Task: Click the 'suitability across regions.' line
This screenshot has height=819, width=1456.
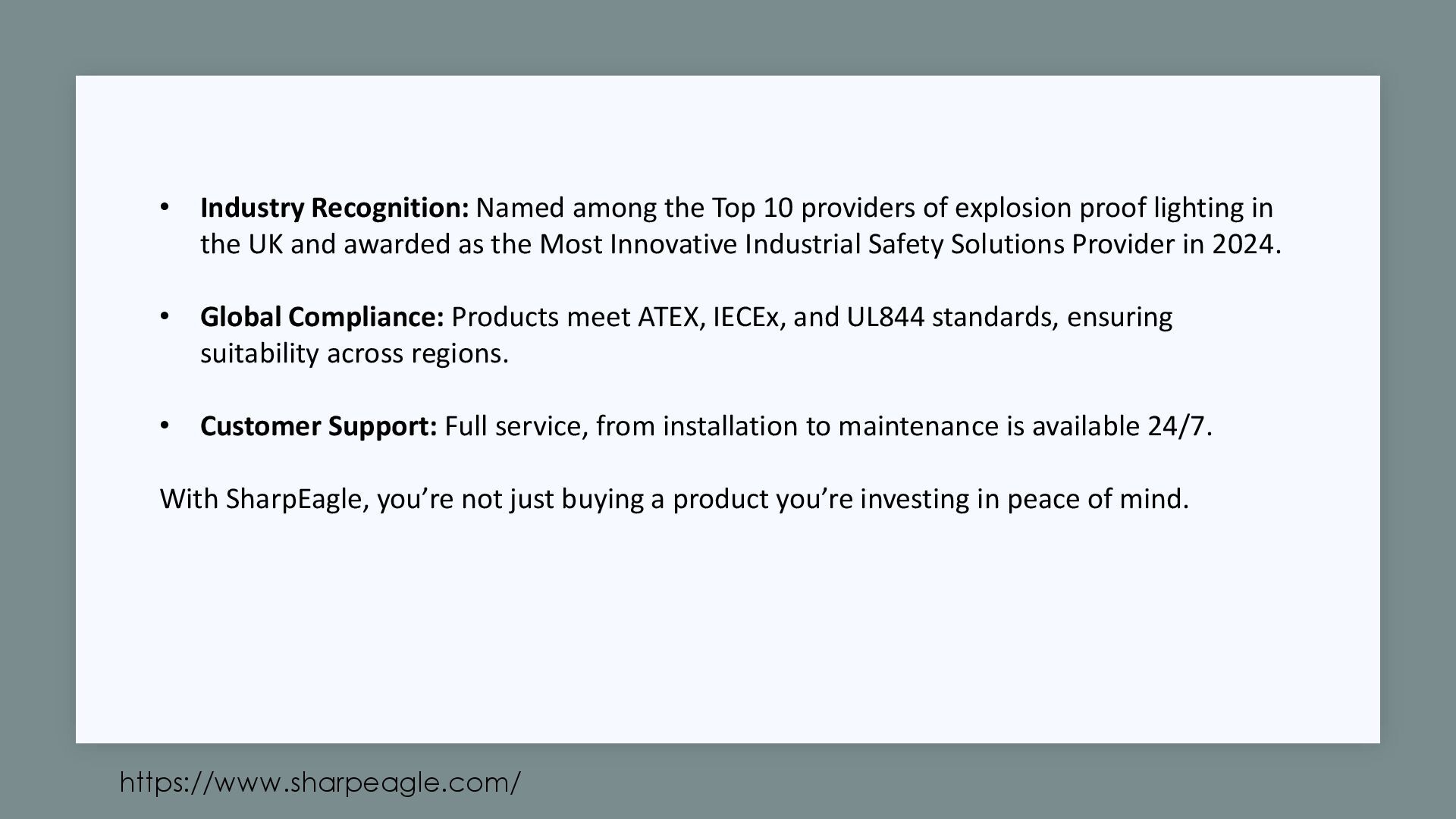Action: click(x=354, y=353)
